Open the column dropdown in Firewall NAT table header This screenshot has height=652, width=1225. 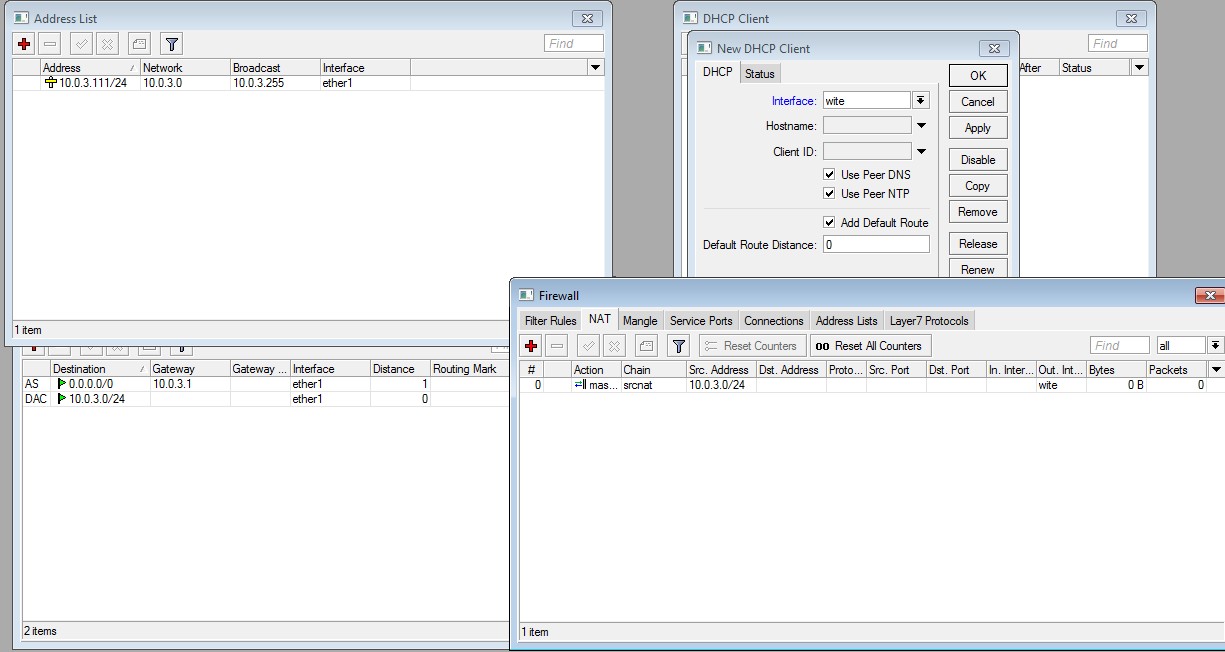1216,370
